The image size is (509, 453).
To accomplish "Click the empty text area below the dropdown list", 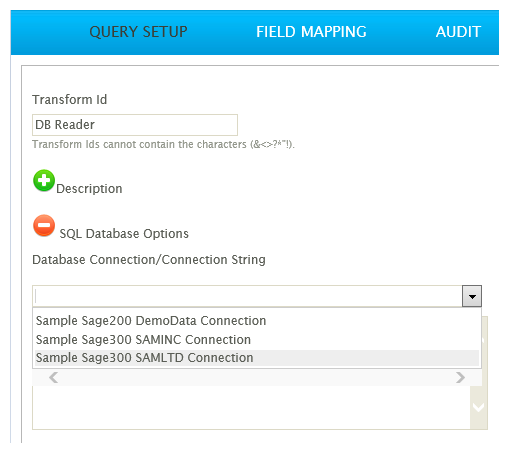I will [x=251, y=407].
